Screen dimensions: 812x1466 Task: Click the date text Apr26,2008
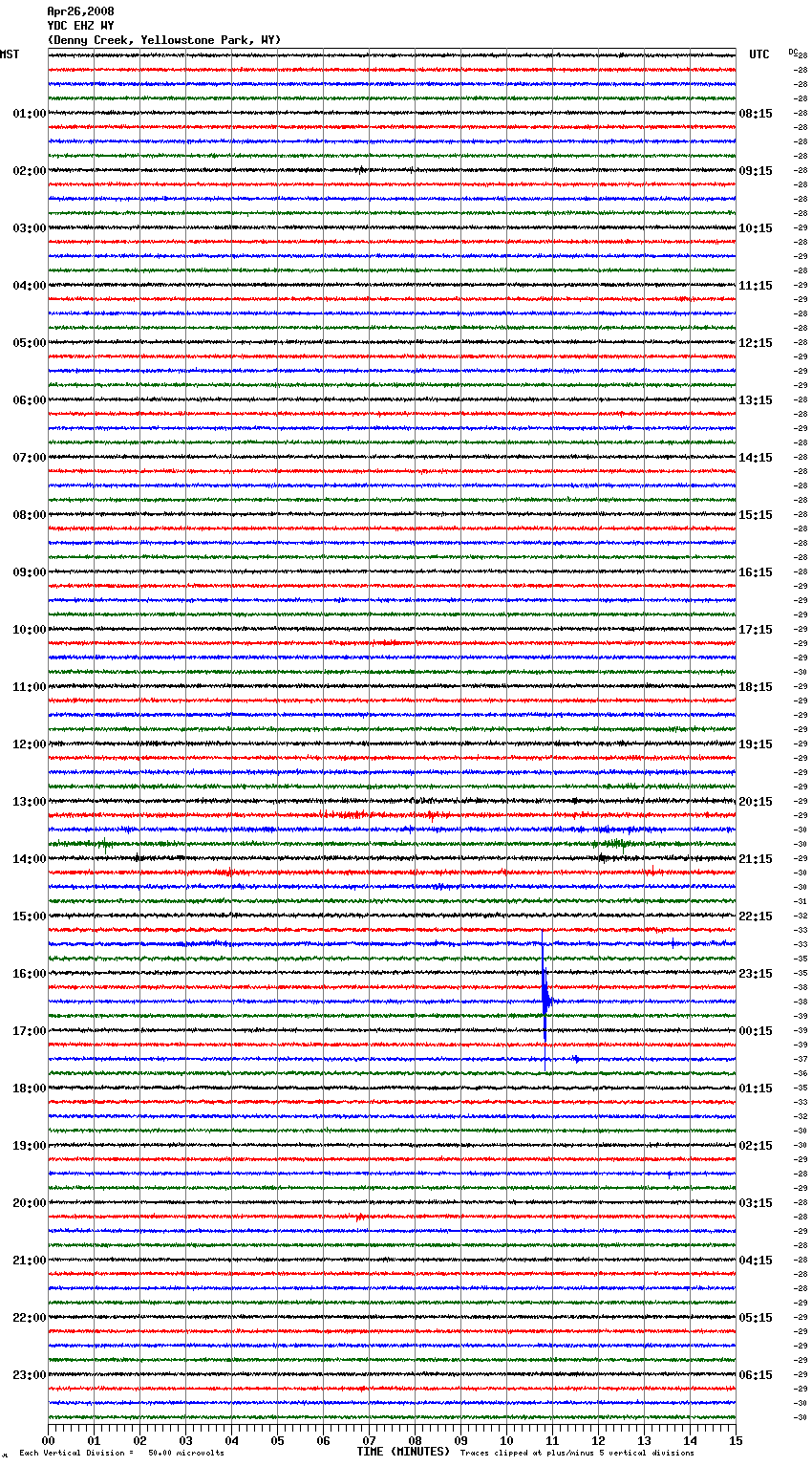tap(80, 11)
